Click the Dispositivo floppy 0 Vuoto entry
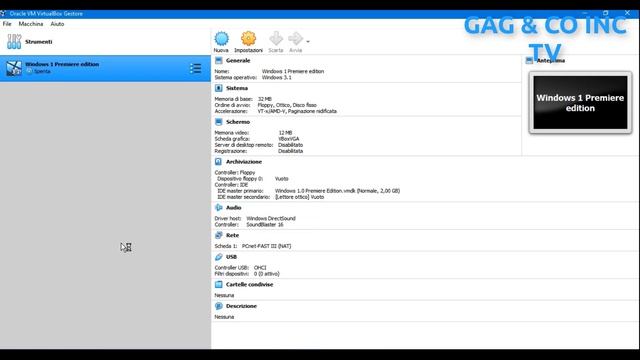 click(282, 179)
